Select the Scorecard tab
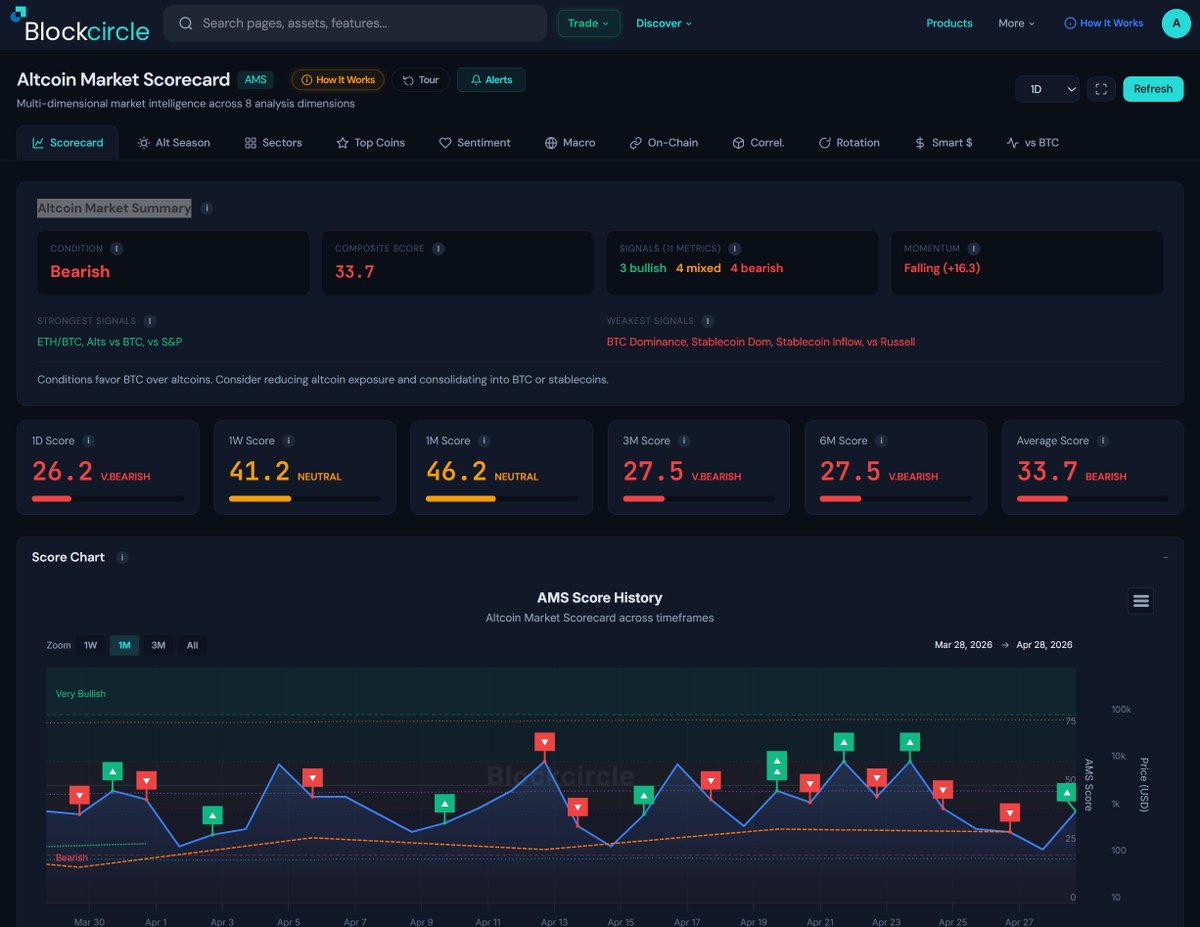Image resolution: width=1200 pixels, height=927 pixels. 68,143
